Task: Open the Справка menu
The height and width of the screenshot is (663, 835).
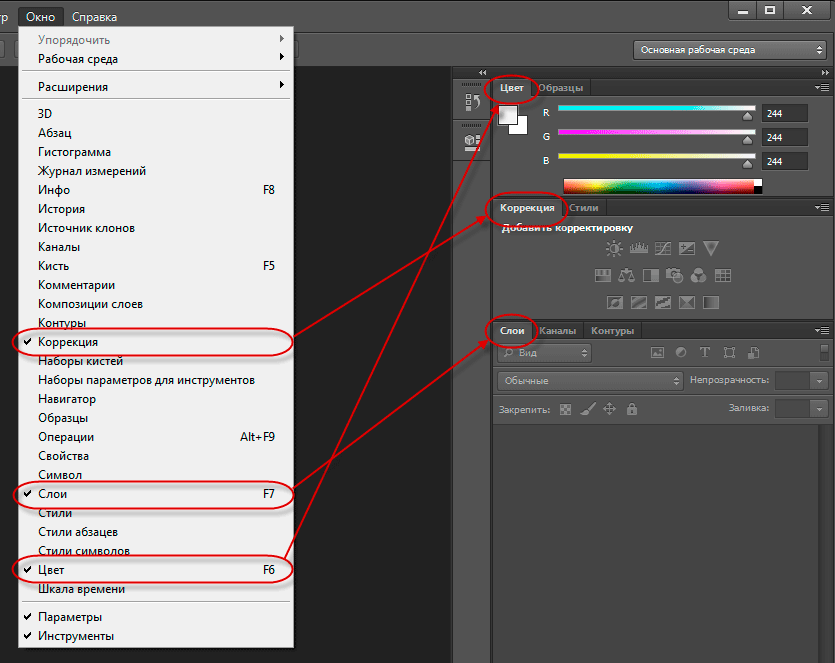Action: pyautogui.click(x=94, y=17)
